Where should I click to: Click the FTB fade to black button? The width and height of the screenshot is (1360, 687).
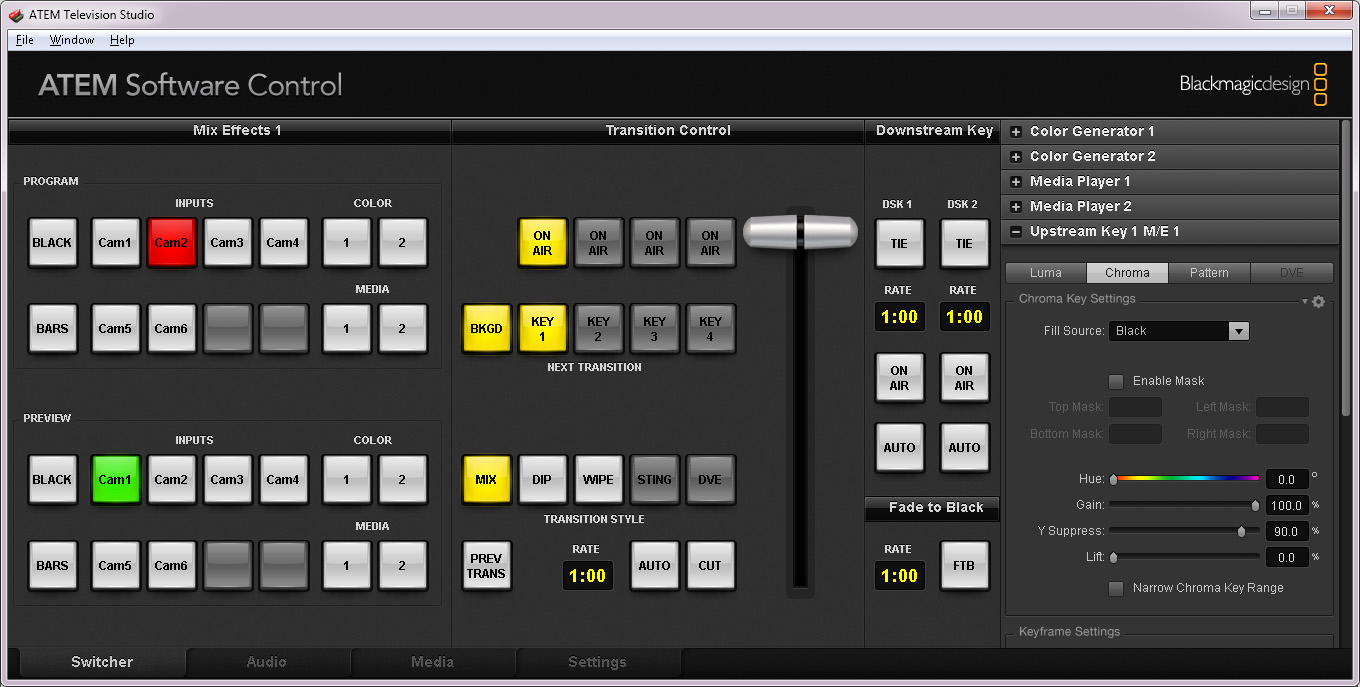tap(964, 566)
